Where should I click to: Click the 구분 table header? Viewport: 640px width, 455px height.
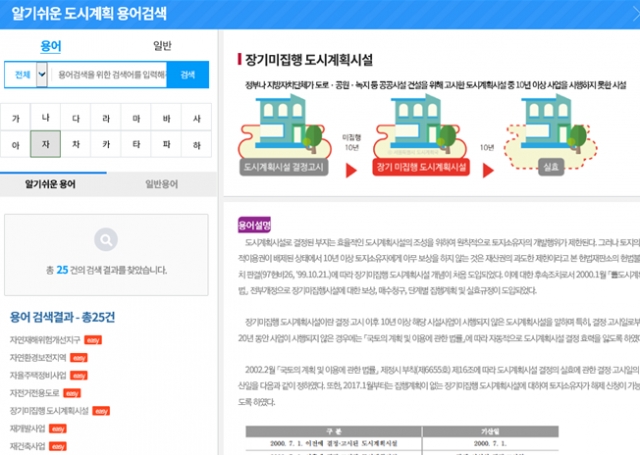(333, 431)
